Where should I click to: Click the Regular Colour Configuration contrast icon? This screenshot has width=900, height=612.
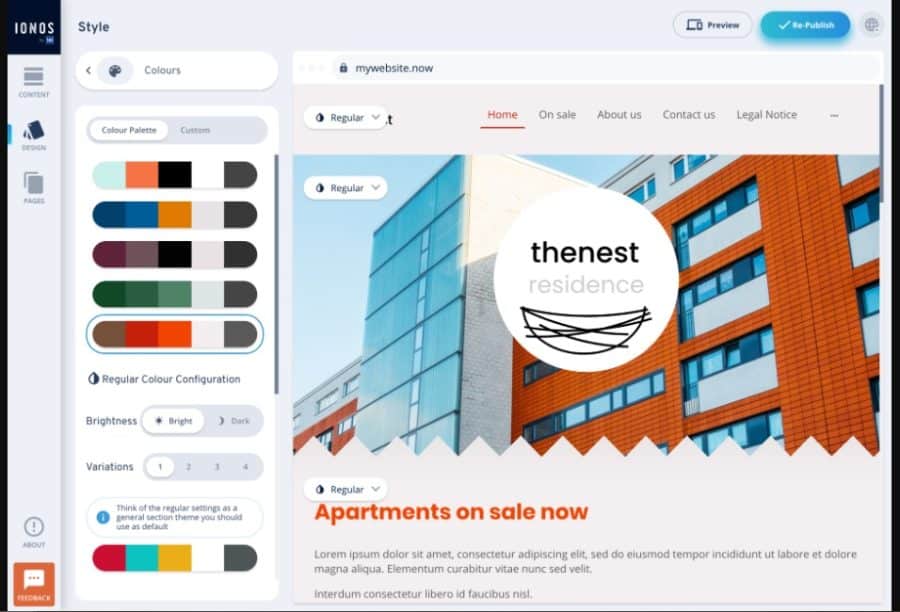pos(93,379)
